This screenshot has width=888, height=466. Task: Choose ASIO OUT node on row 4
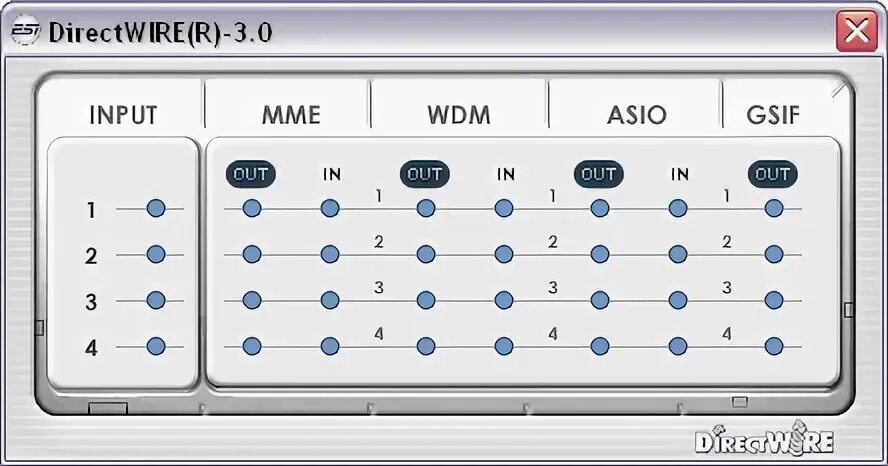click(x=600, y=345)
